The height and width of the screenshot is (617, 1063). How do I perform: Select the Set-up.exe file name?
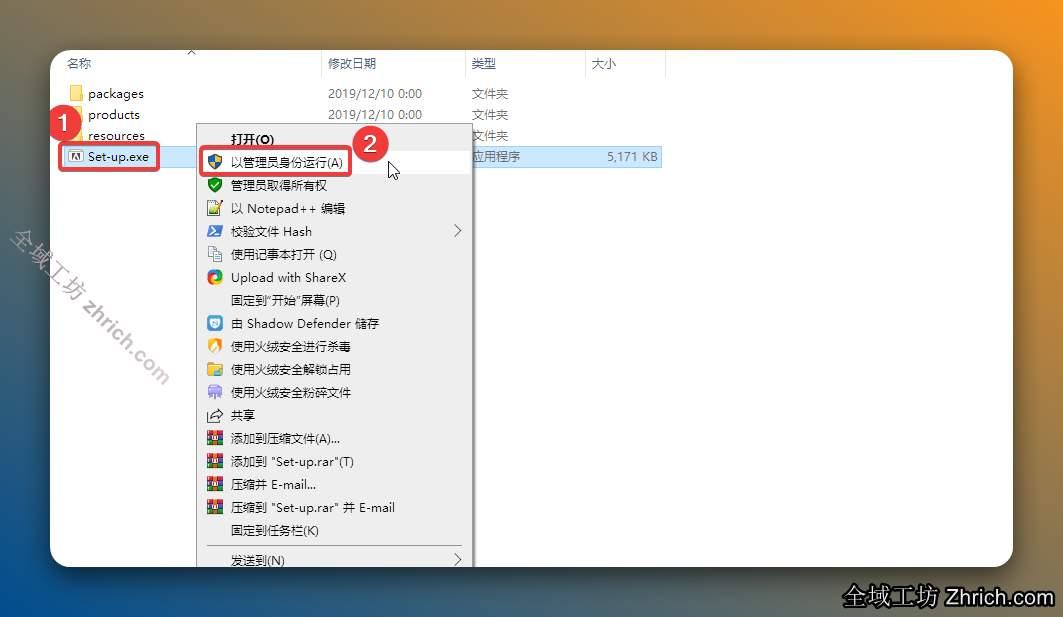click(118, 157)
